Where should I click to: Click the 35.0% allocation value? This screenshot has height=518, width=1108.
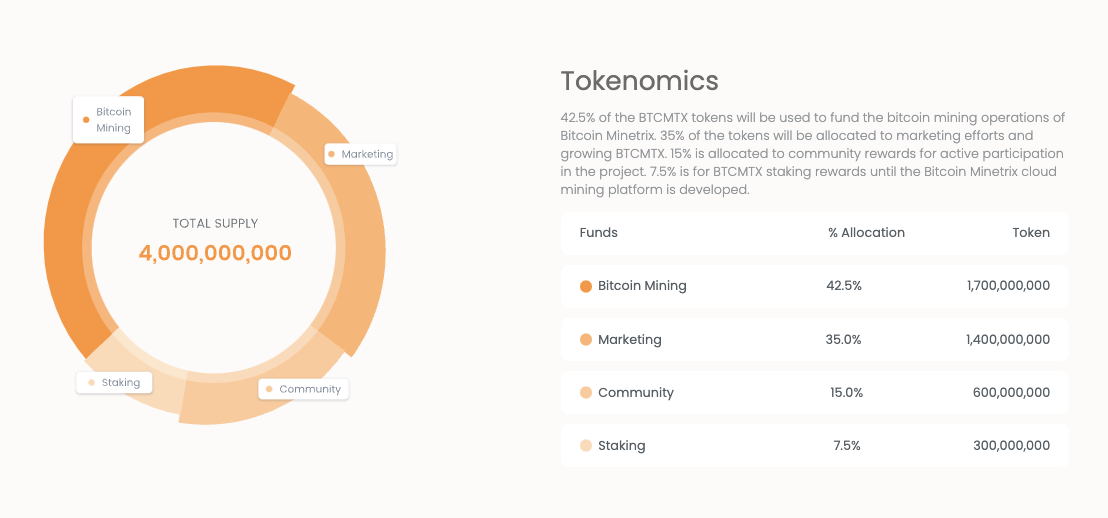coord(843,340)
